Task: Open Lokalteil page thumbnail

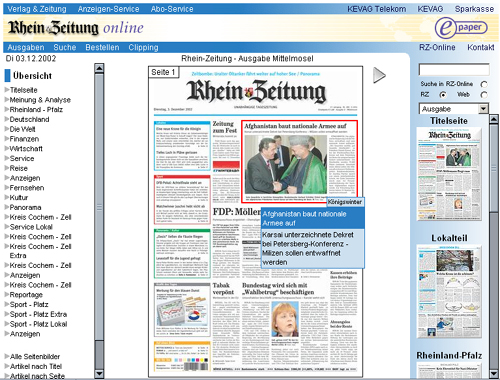Action: tap(449, 292)
